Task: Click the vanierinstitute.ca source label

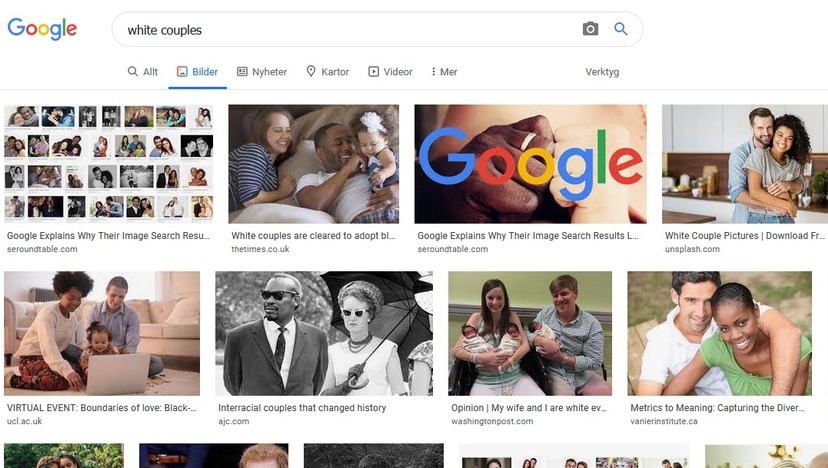Action: [x=664, y=421]
